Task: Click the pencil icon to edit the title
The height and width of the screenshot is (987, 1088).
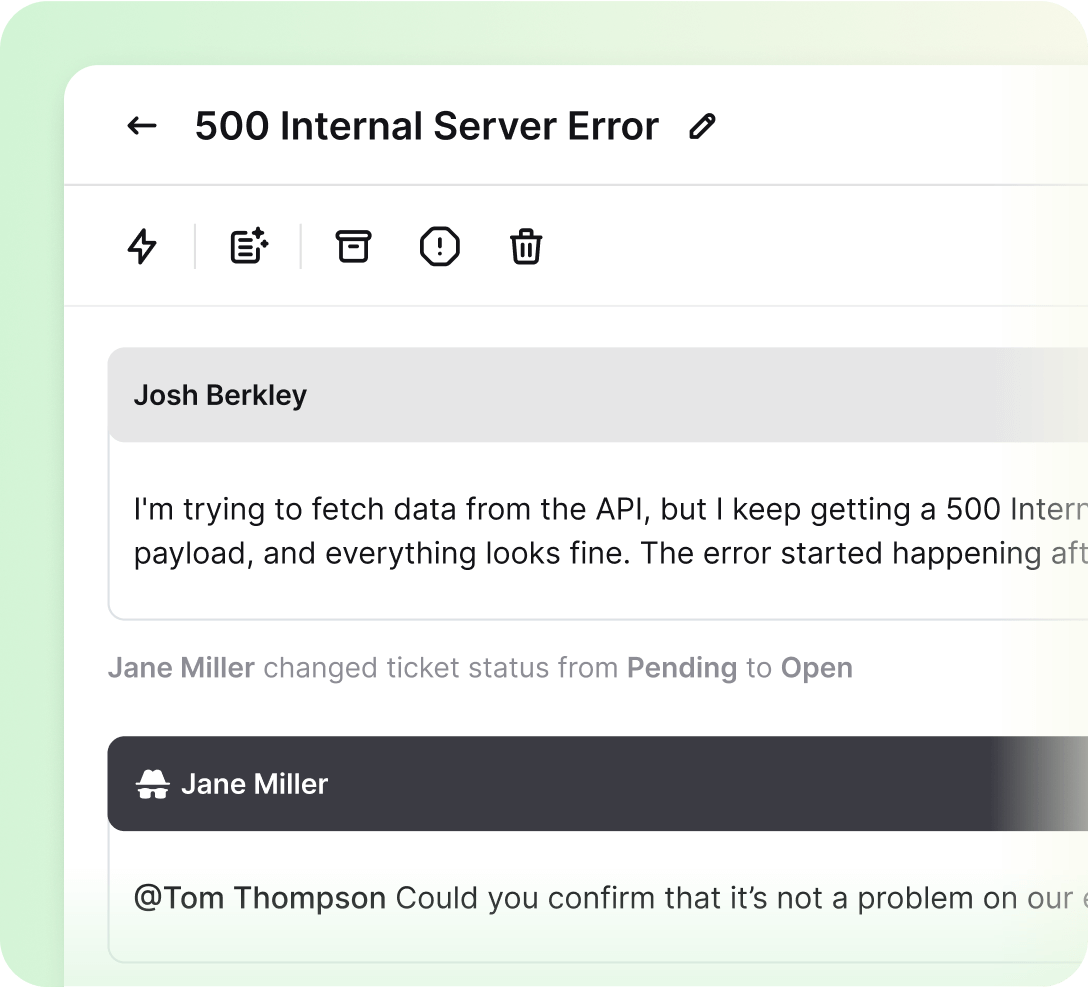Action: click(703, 127)
